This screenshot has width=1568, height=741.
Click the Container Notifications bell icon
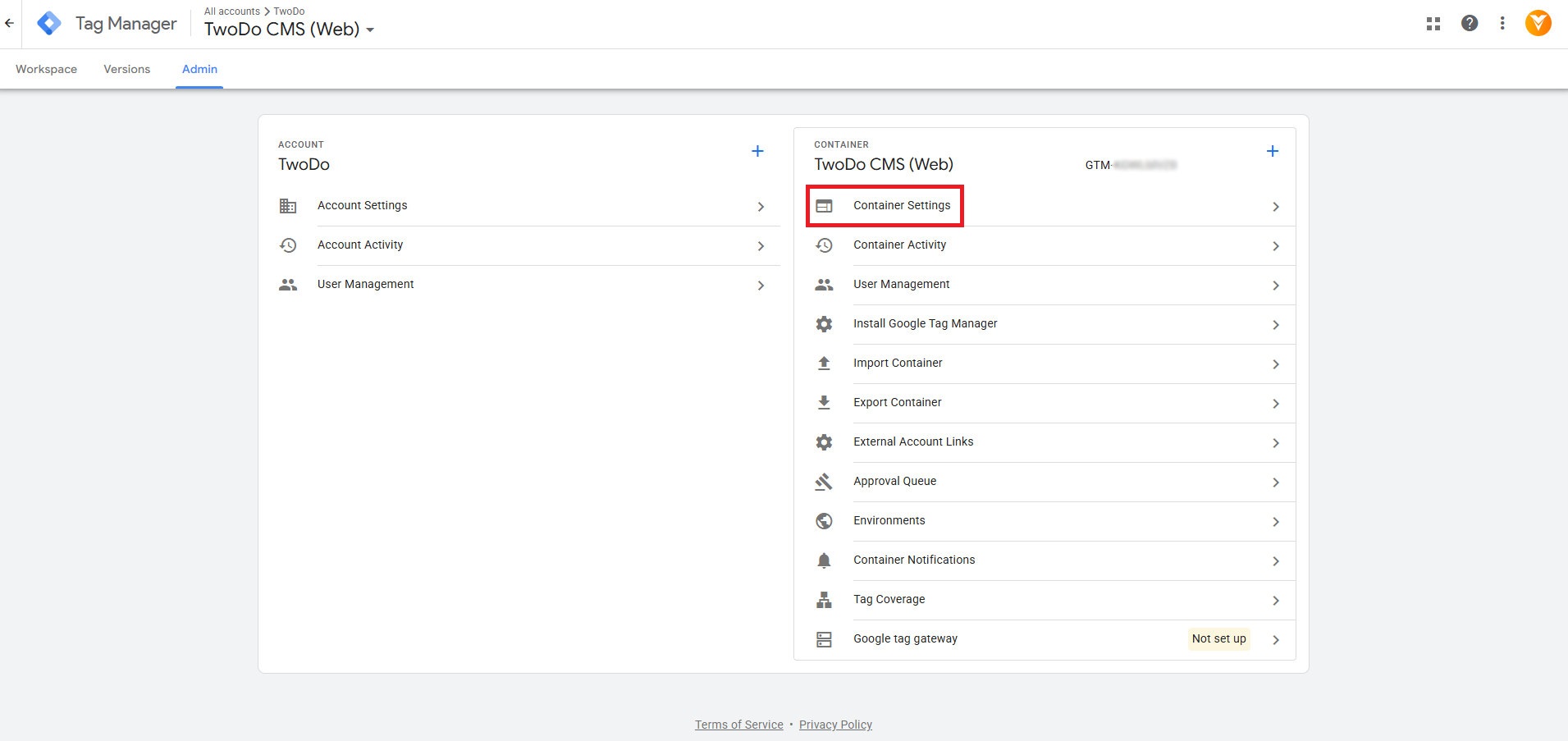[x=824, y=560]
